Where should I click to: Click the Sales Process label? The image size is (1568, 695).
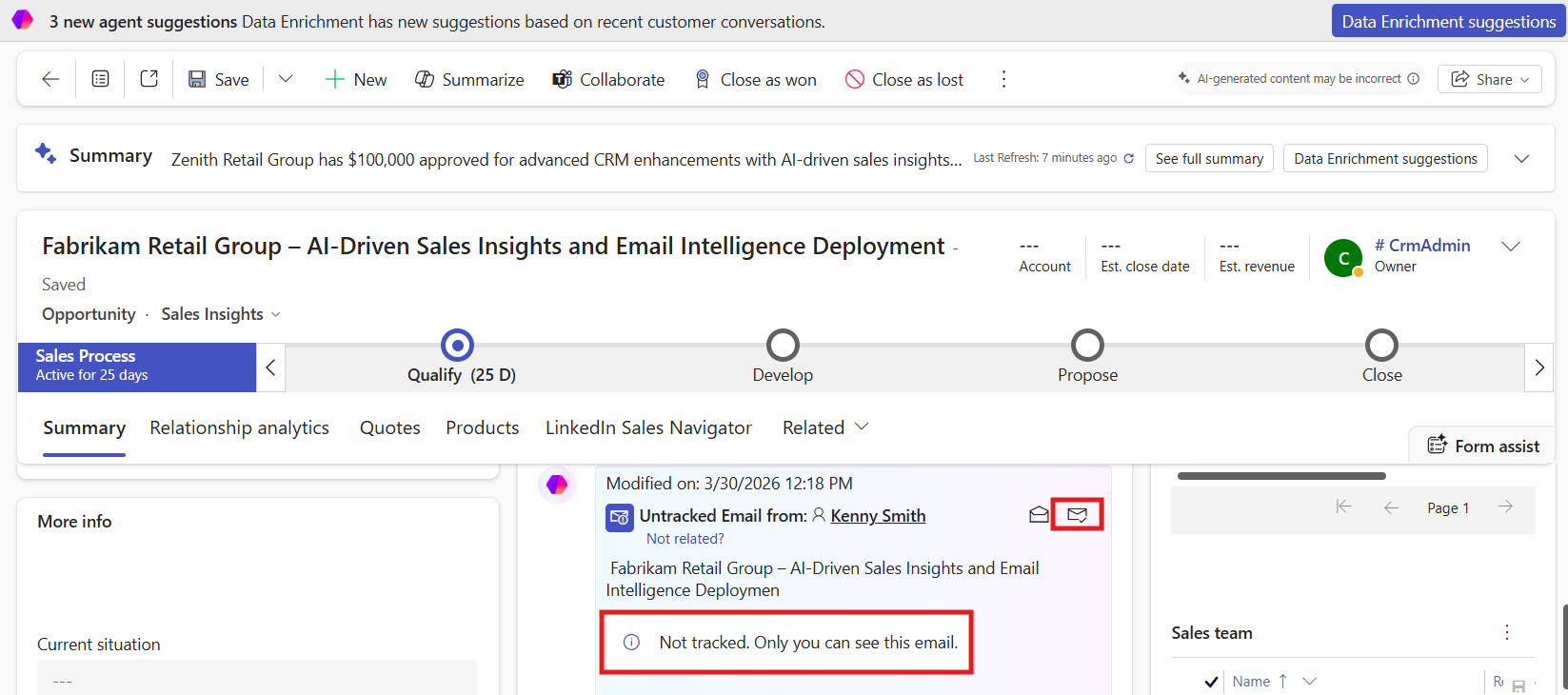tap(86, 356)
